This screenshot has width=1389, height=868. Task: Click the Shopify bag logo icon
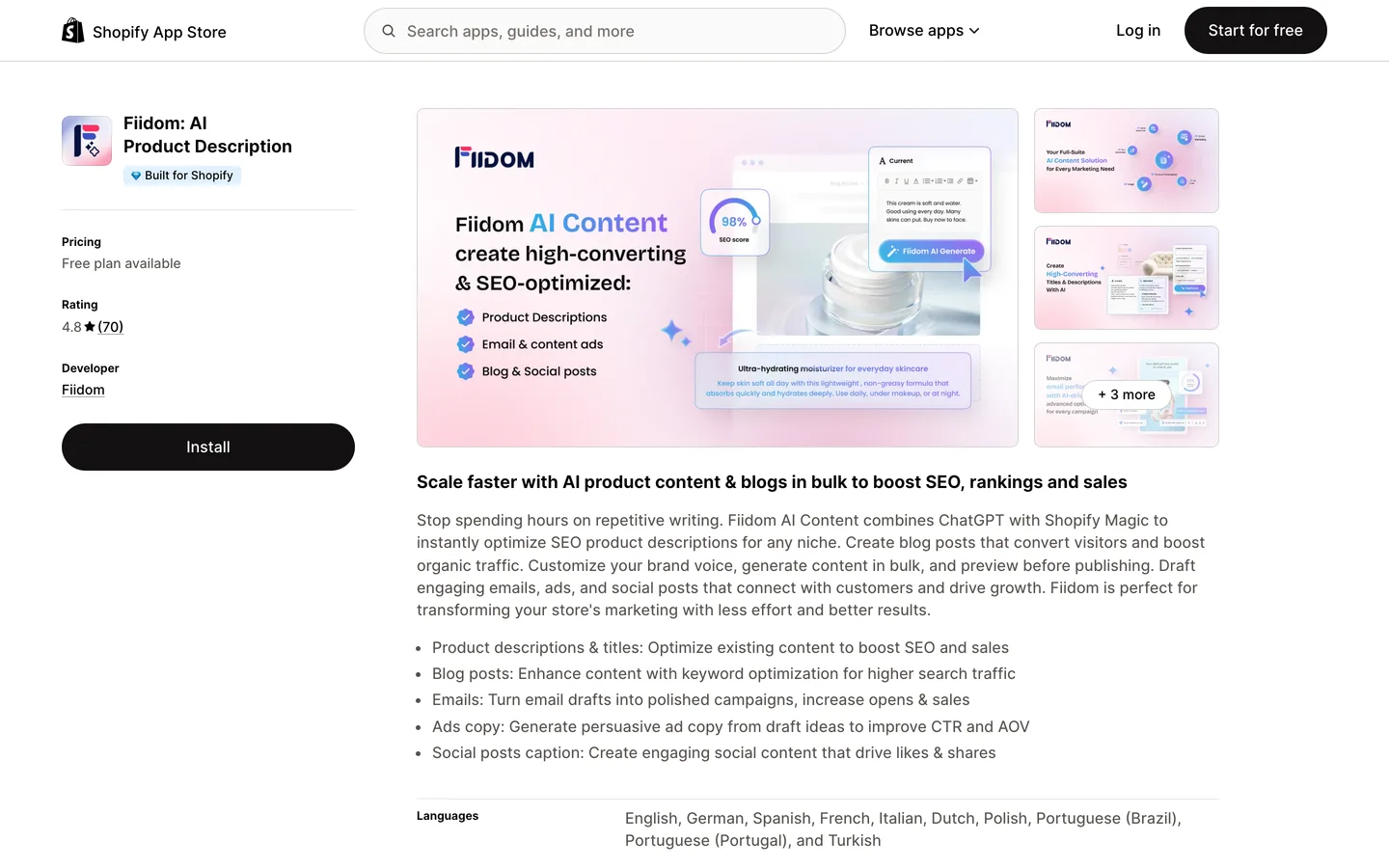click(x=73, y=31)
